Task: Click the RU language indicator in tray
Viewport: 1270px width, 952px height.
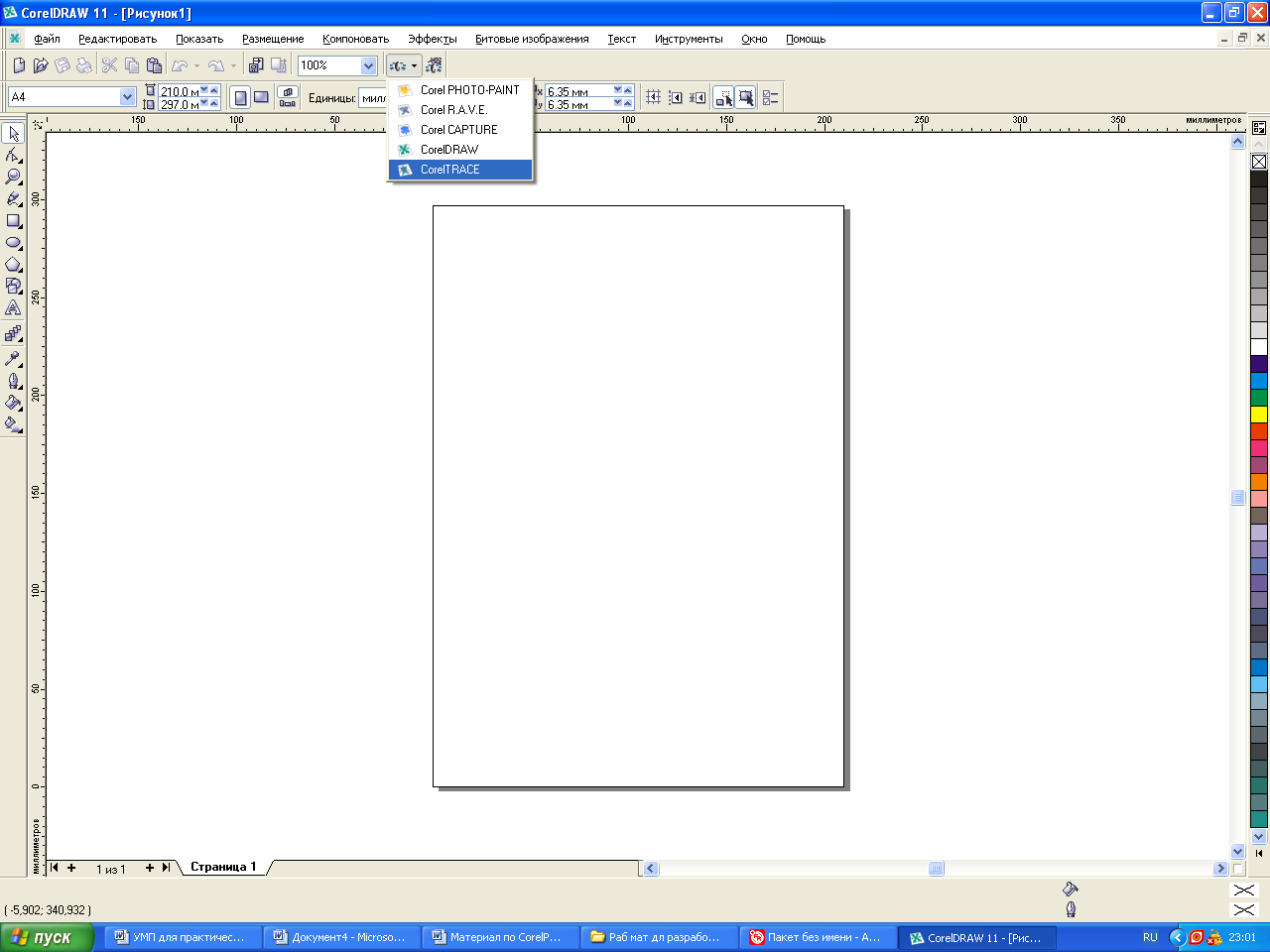Action: coord(1150,937)
